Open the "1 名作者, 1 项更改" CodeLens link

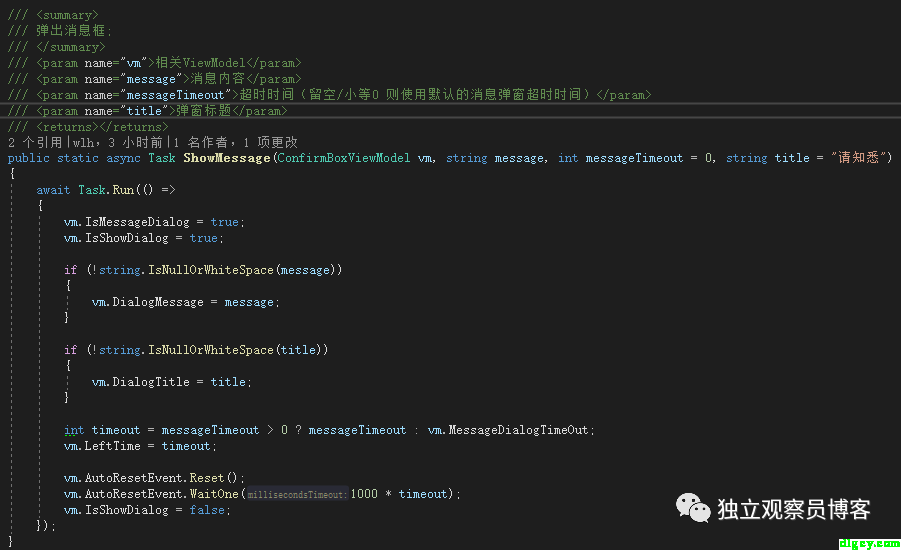click(236, 143)
